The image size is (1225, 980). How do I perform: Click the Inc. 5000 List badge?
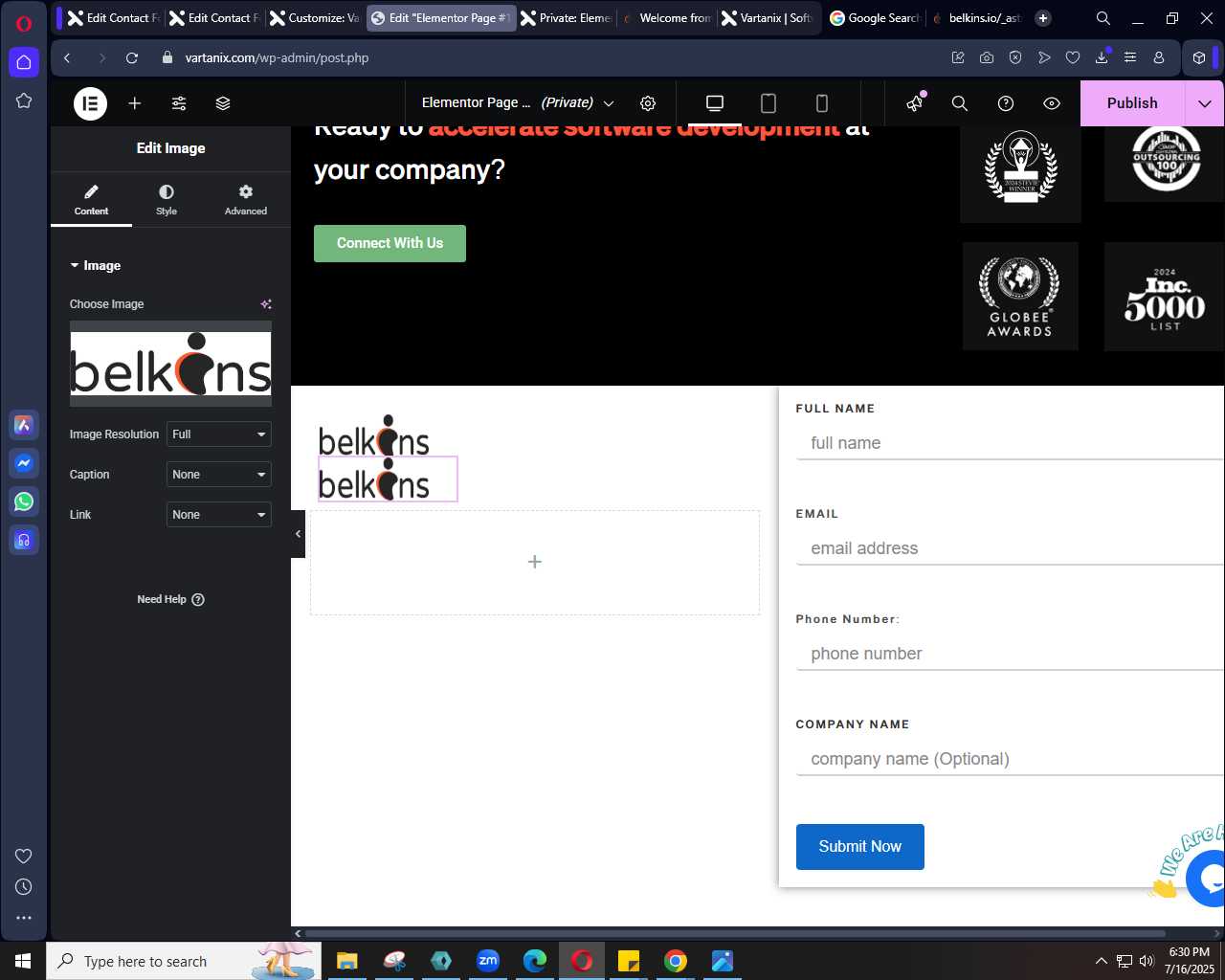coord(1165,296)
